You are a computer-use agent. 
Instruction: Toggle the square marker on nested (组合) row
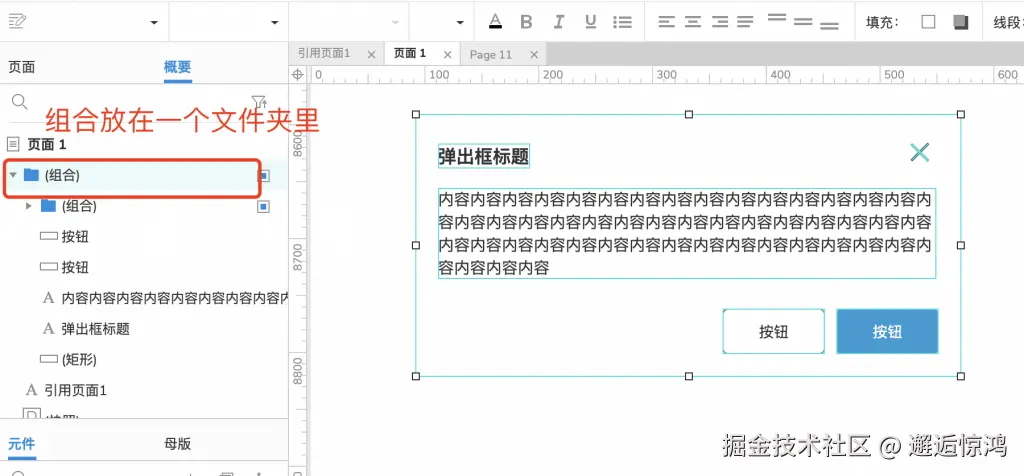coord(264,206)
